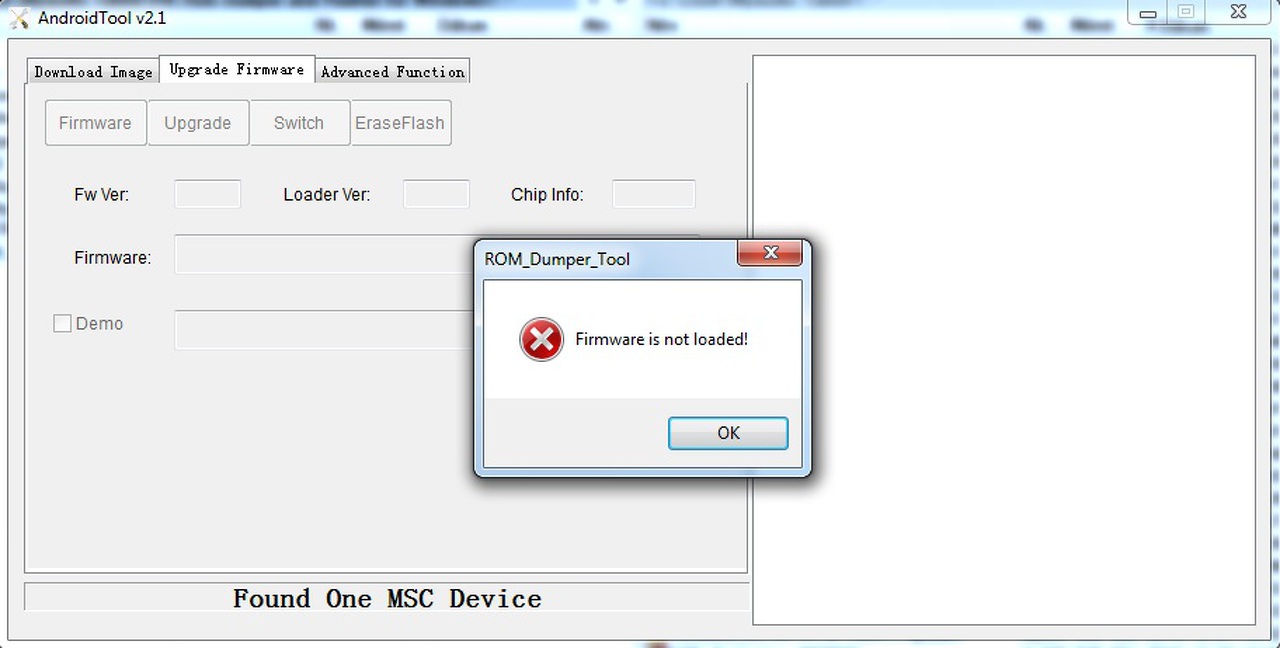Switch to Download Image tab
Image resolution: width=1280 pixels, height=648 pixels.
pos(93,71)
